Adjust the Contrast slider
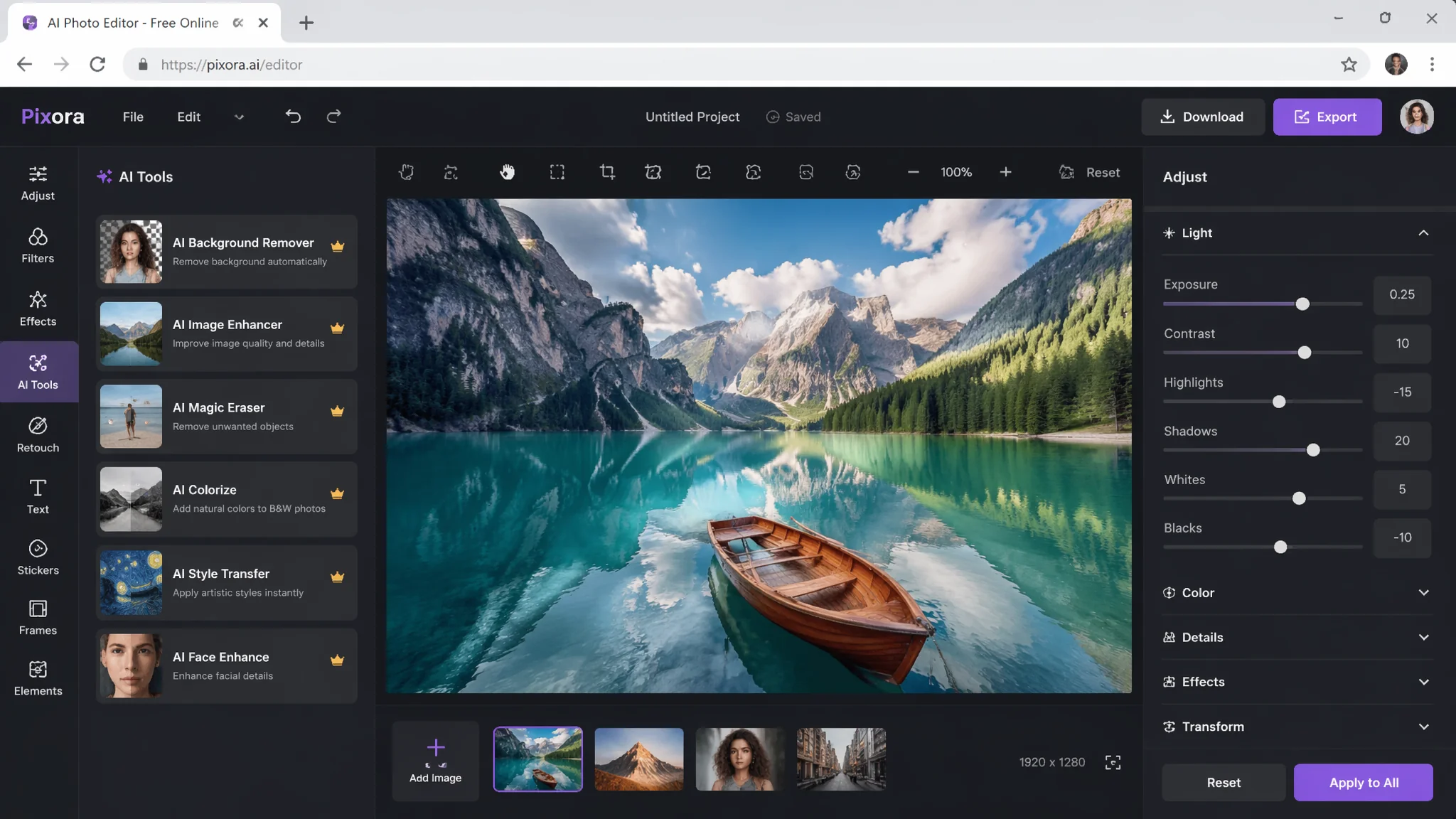 click(x=1304, y=353)
